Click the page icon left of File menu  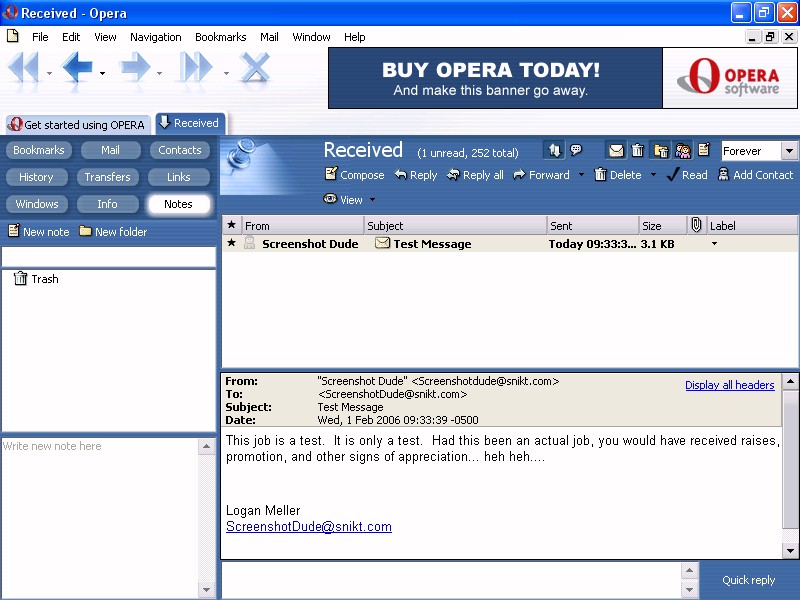[13, 36]
